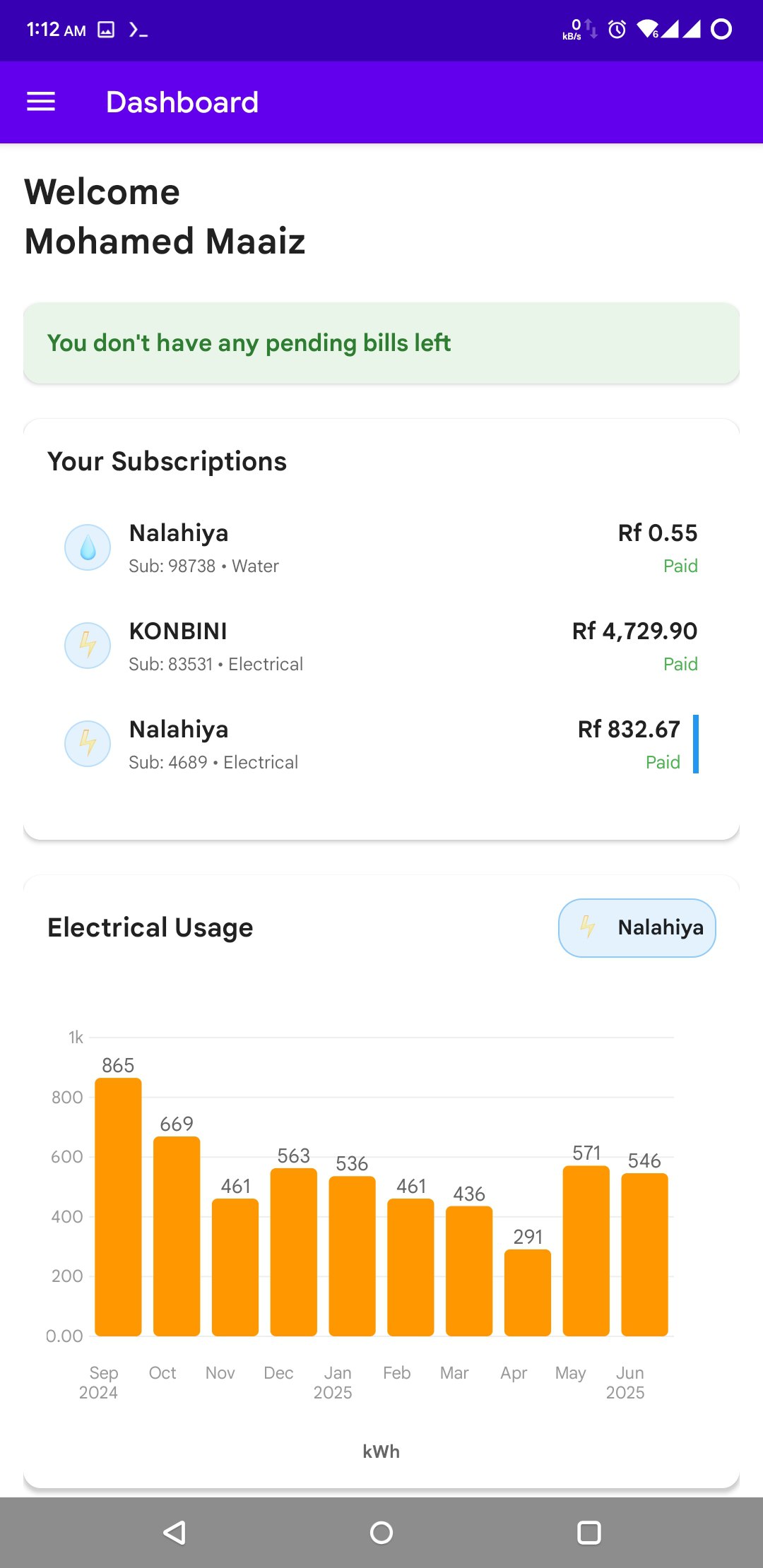Tap the terminal icon in status bar

click(x=138, y=30)
